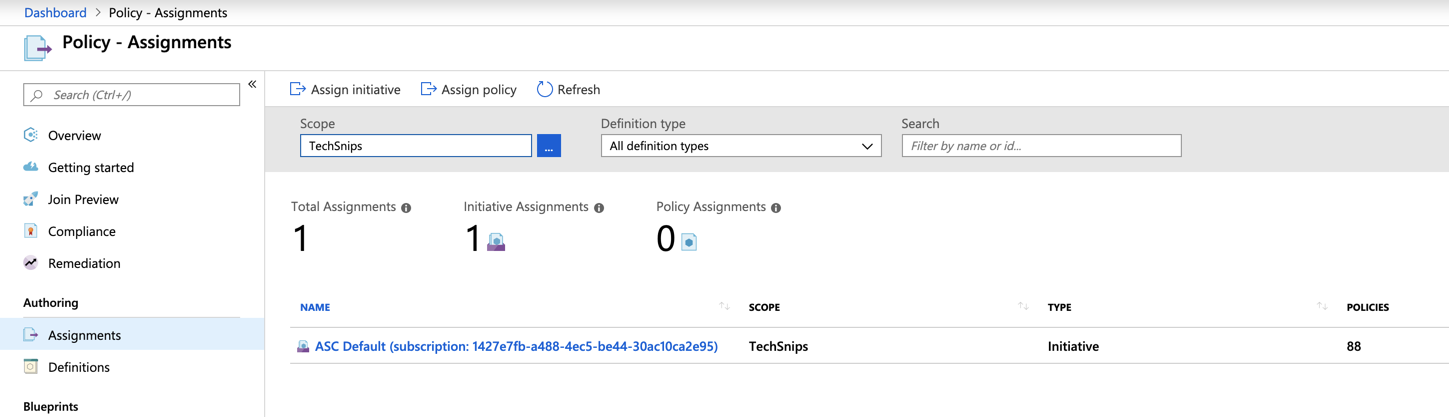The image size is (1449, 417).
Task: Click info icon beside Total Assignments
Action: pyautogui.click(x=406, y=208)
